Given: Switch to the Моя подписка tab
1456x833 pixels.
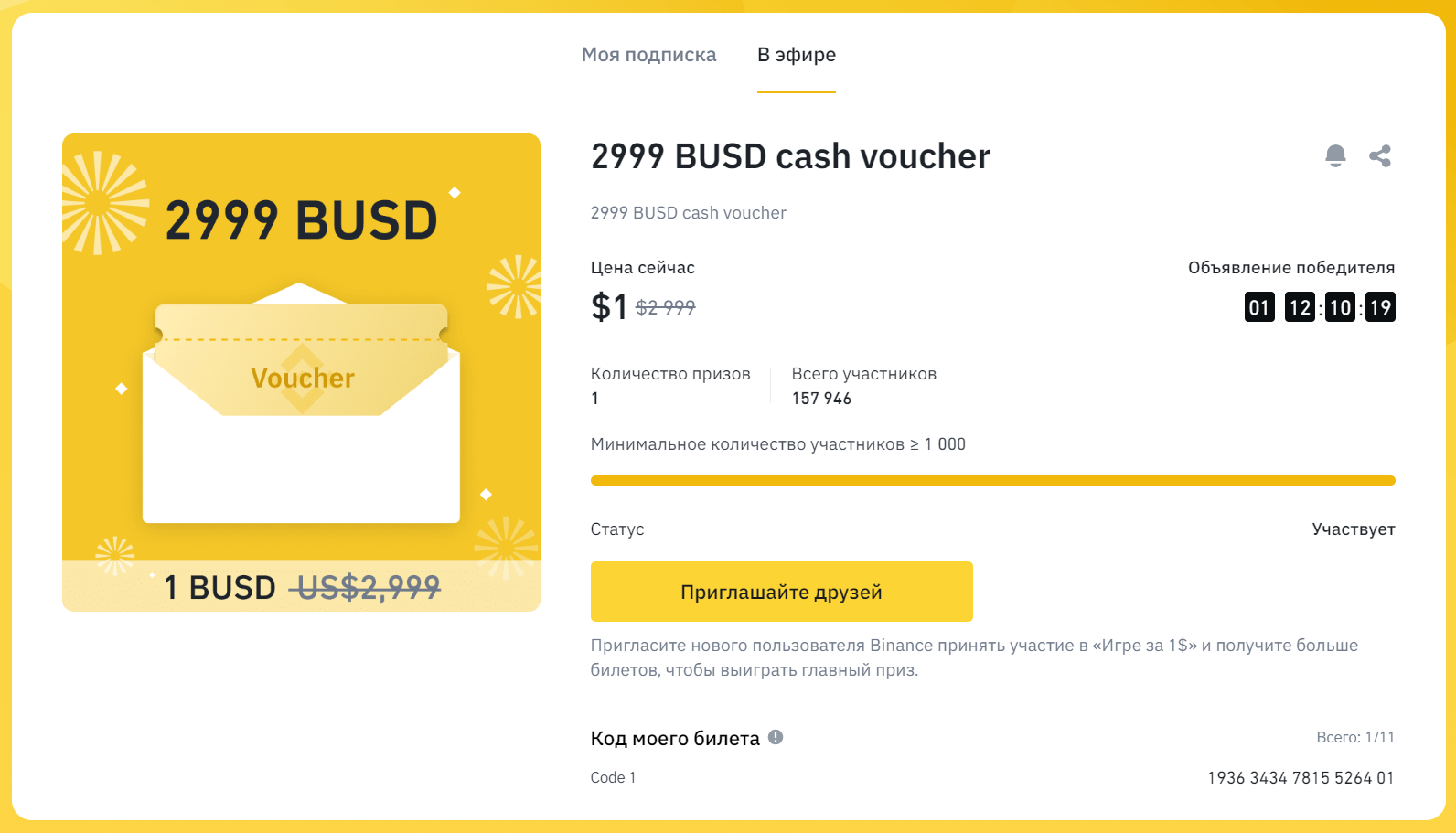Looking at the screenshot, I should (x=648, y=55).
